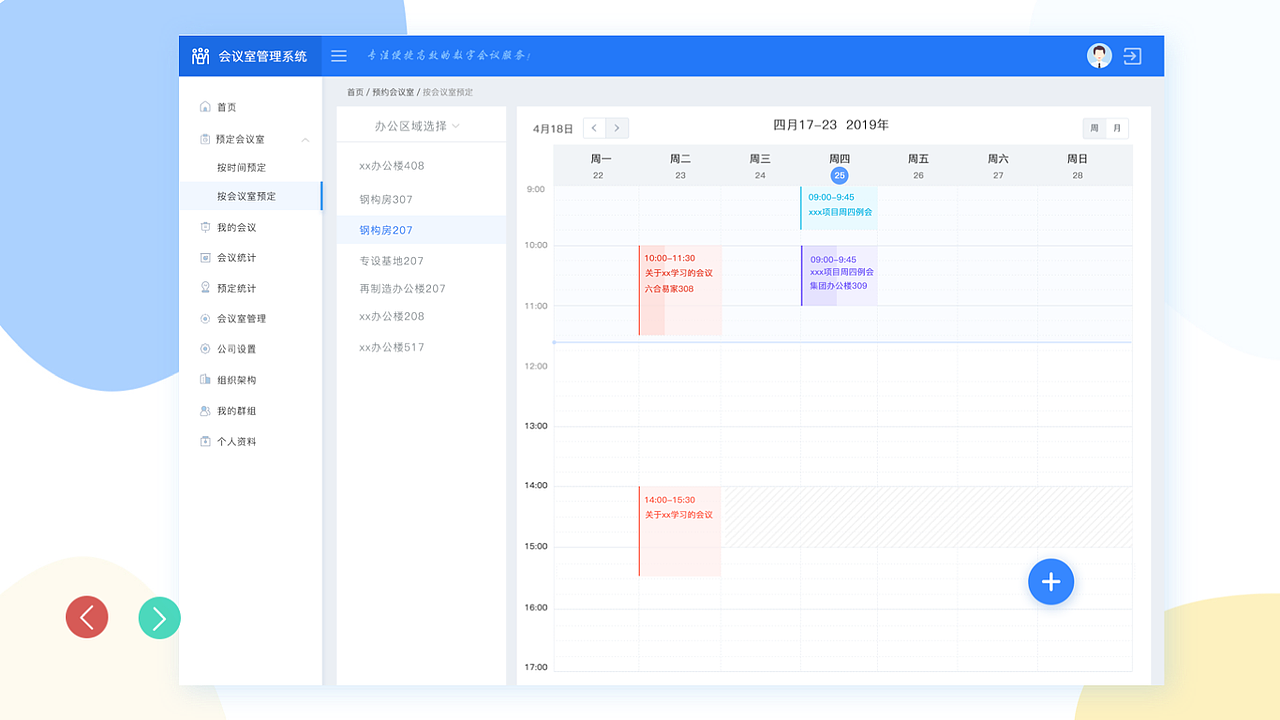1280x720 pixels.
Task: Switch calendar to 月 month view
Action: (1118, 128)
